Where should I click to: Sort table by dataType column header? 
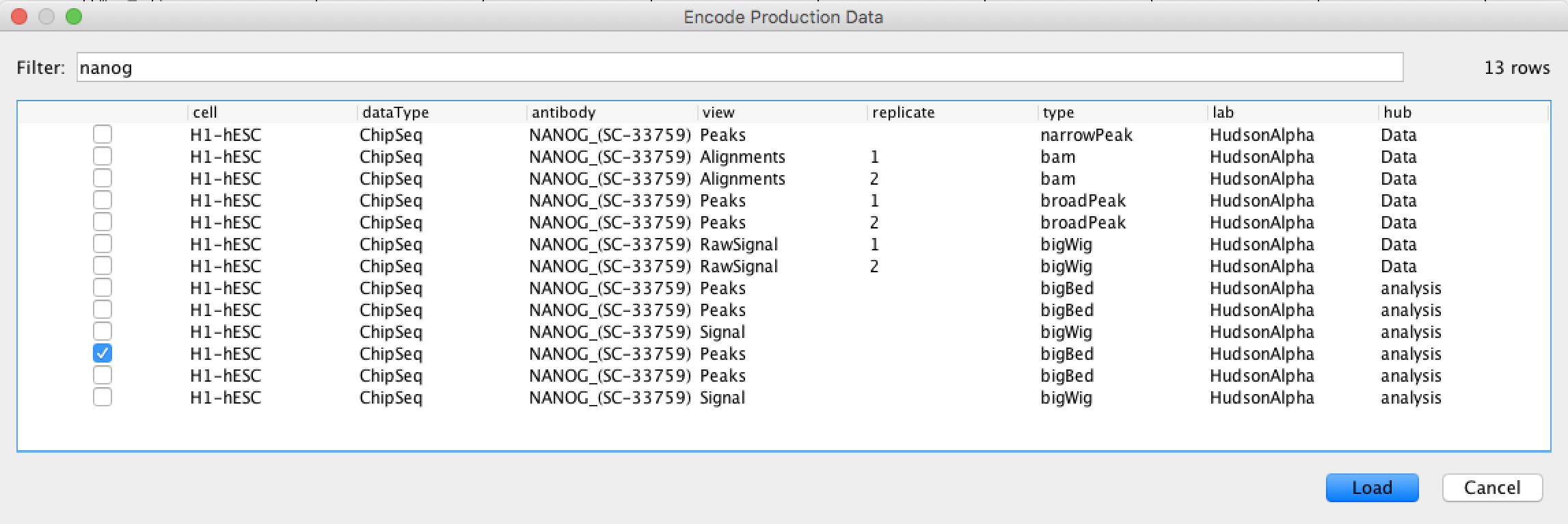[442, 112]
